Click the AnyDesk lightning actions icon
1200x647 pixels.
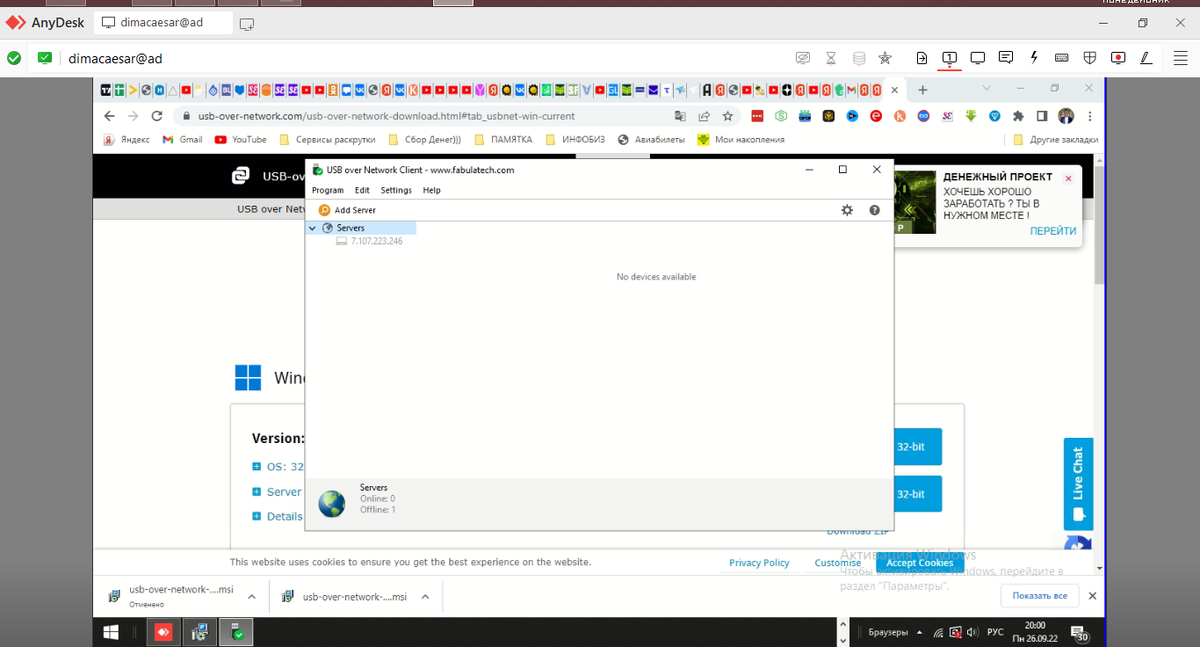1034,58
